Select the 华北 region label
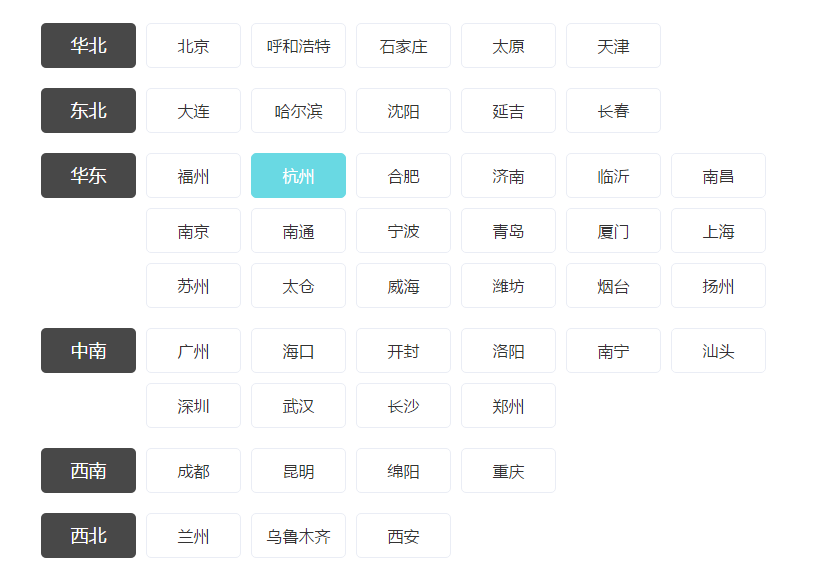Viewport: 824px width, 582px height. click(x=88, y=46)
